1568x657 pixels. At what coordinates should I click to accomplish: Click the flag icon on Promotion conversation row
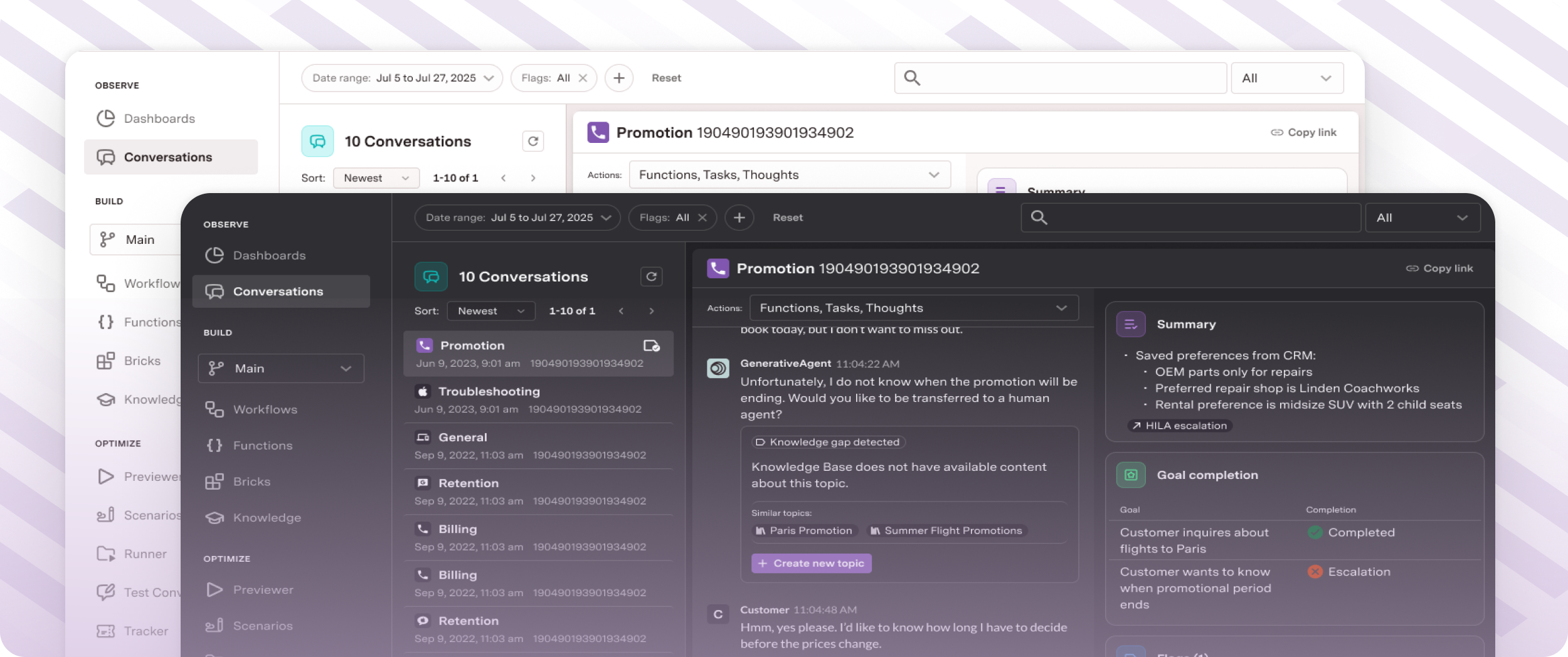pos(652,346)
